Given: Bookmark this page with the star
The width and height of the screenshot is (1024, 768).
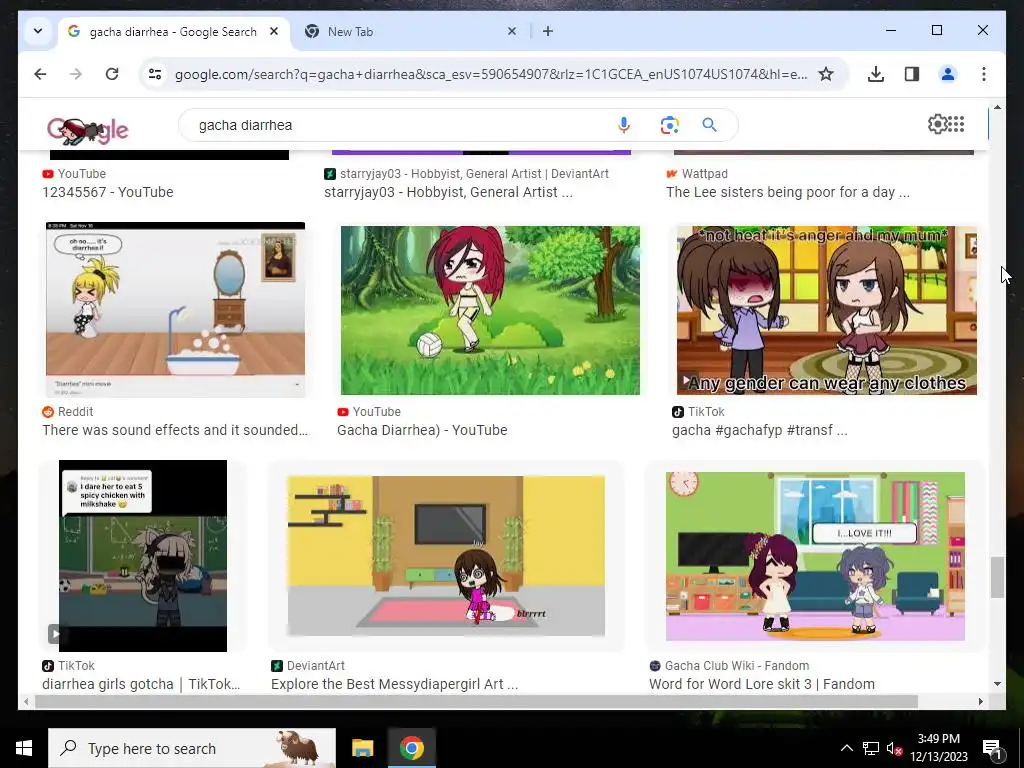Looking at the screenshot, I should click(826, 74).
